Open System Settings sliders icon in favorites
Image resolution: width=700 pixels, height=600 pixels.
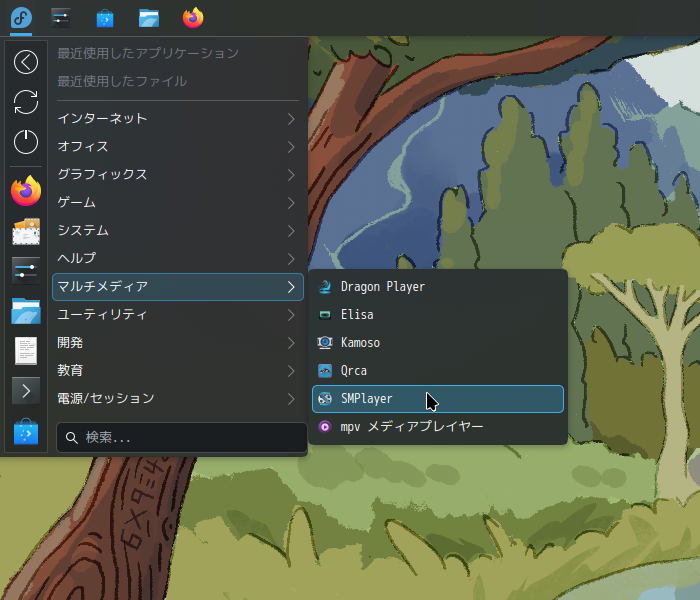click(x=26, y=271)
